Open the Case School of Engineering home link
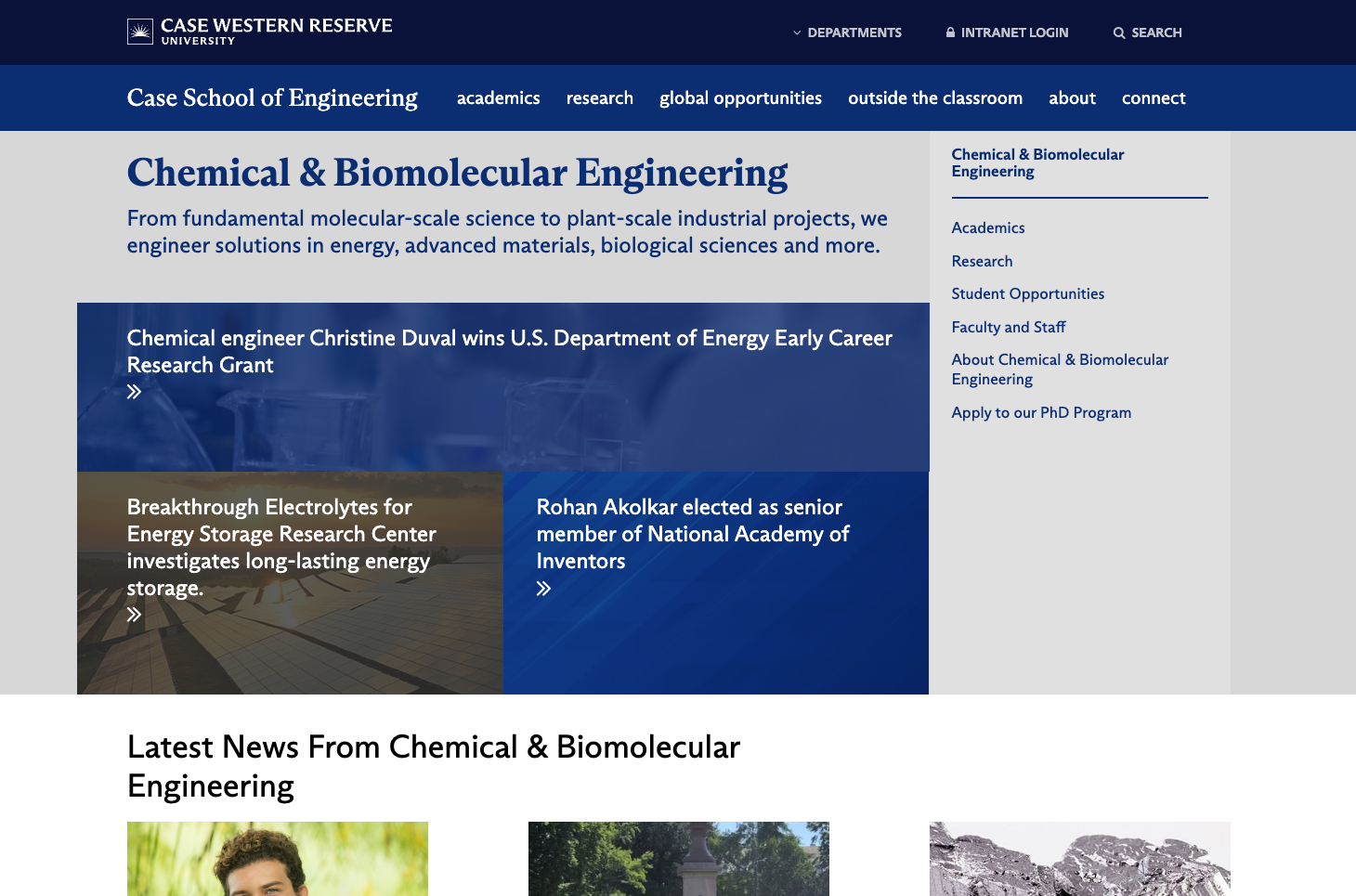Image resolution: width=1356 pixels, height=896 pixels. [272, 97]
